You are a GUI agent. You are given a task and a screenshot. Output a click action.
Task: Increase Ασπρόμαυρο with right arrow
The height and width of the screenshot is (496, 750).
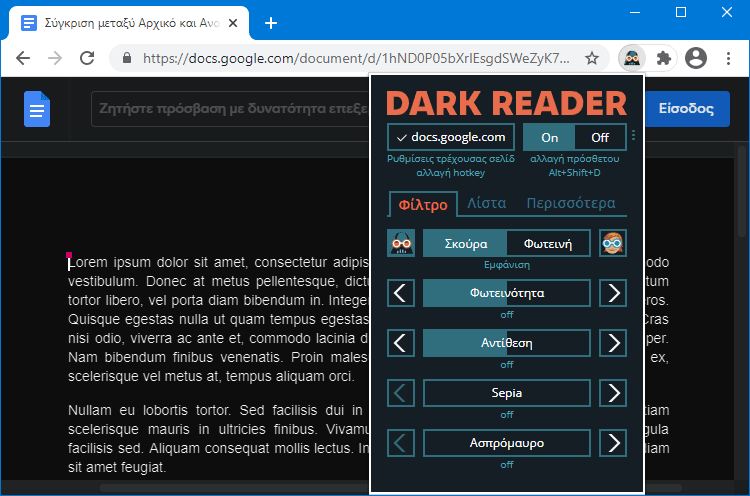[x=613, y=443]
